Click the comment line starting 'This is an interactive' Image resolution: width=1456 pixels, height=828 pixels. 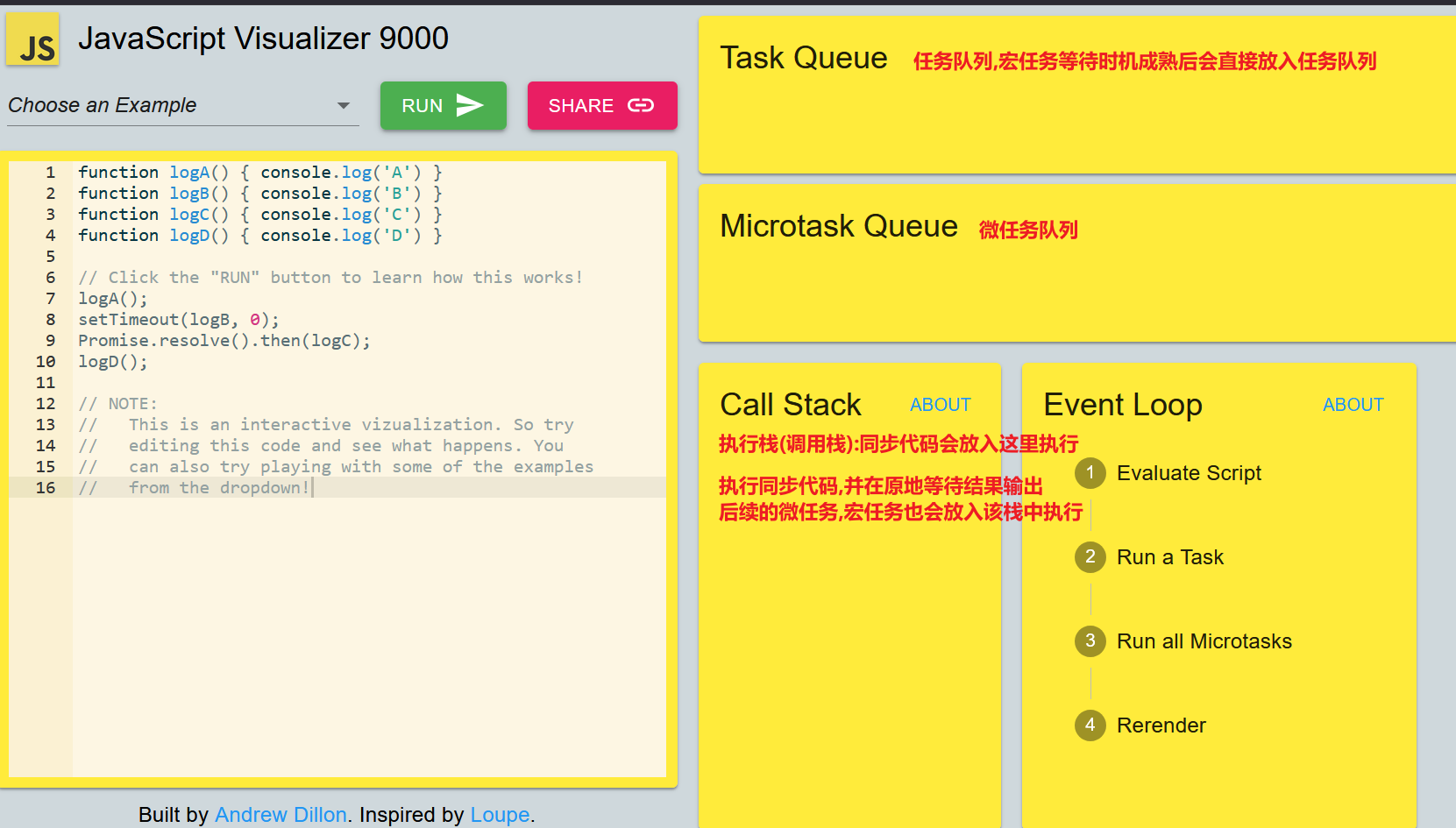326,425
